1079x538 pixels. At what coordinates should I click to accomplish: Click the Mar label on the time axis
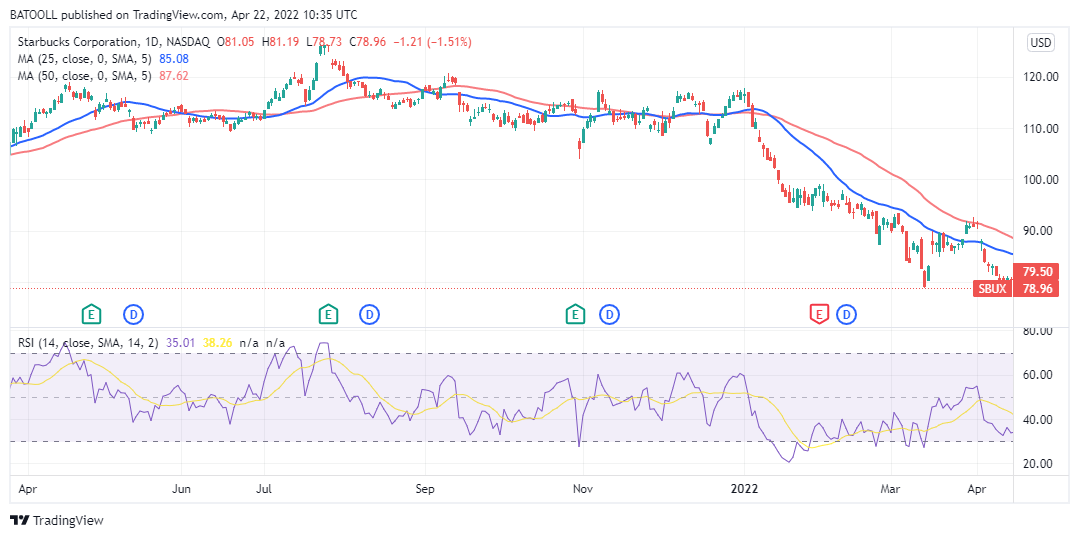890,488
